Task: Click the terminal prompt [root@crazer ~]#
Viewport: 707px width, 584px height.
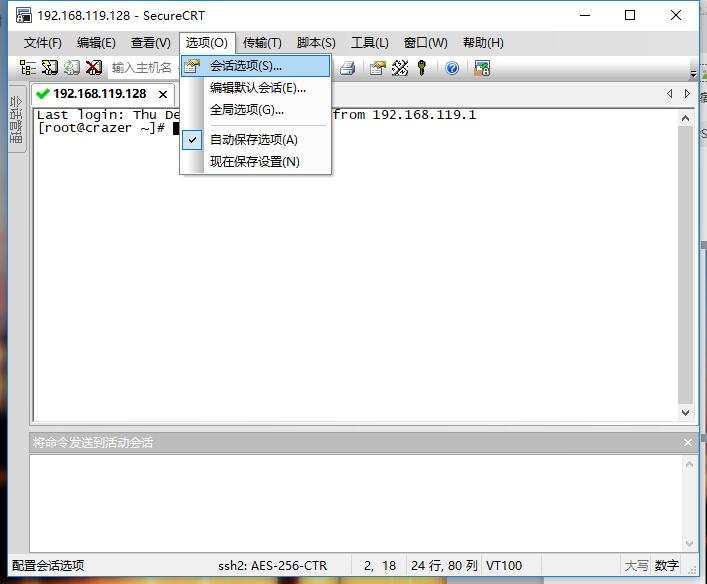Action: coord(101,128)
